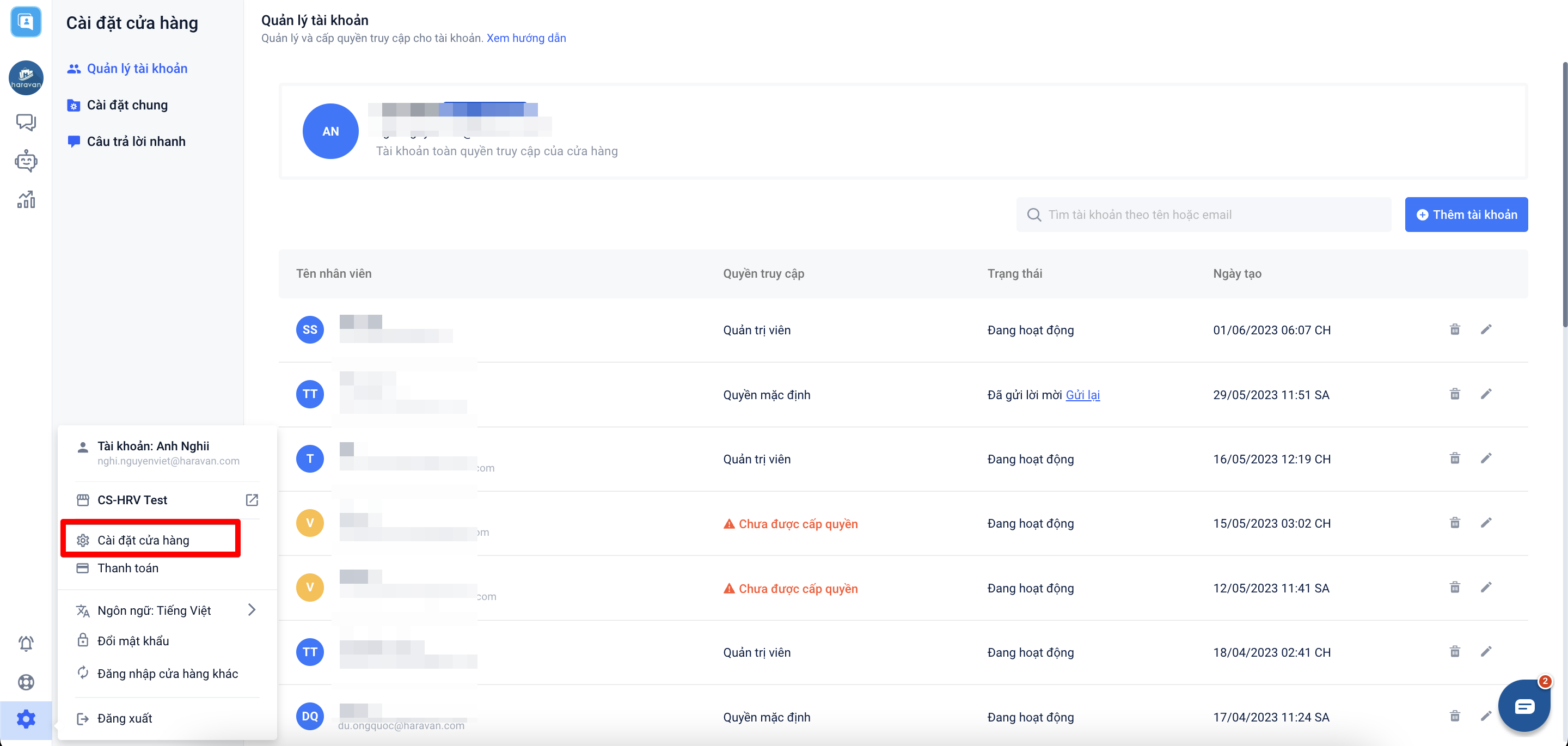The width and height of the screenshot is (1568, 746).
Task: Delete the SS account with trash icon
Action: pyautogui.click(x=1455, y=329)
